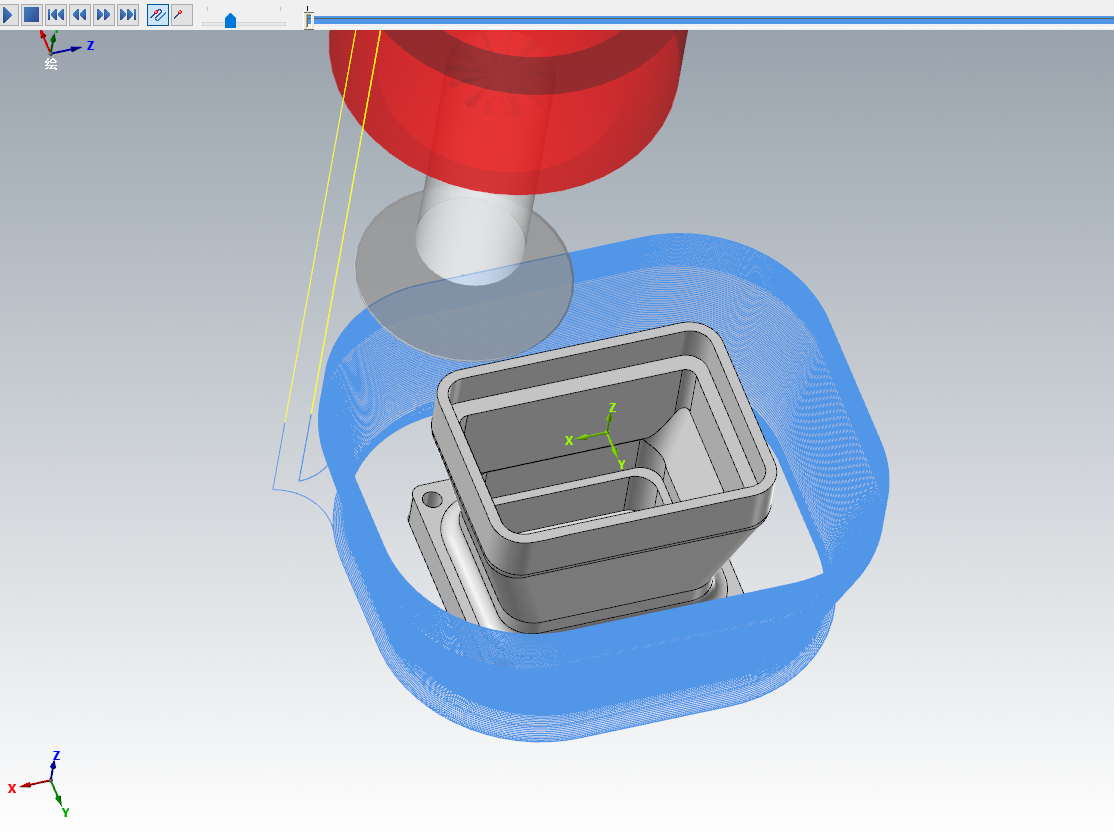Start toolpath backplot with the Play button
The width and height of the screenshot is (1114, 835).
(9, 15)
